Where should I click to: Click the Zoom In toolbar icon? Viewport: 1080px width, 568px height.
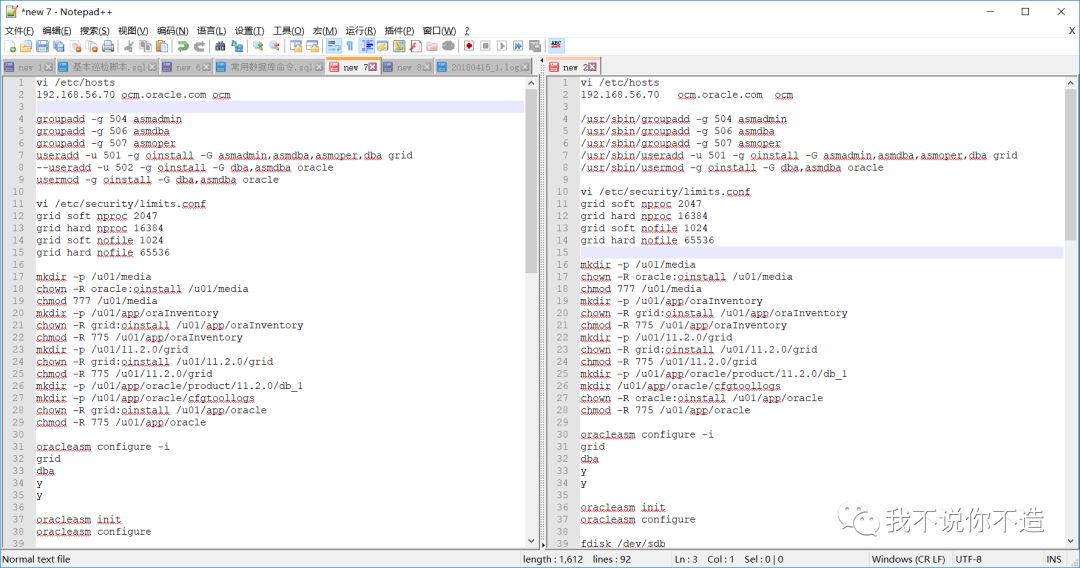[x=258, y=46]
